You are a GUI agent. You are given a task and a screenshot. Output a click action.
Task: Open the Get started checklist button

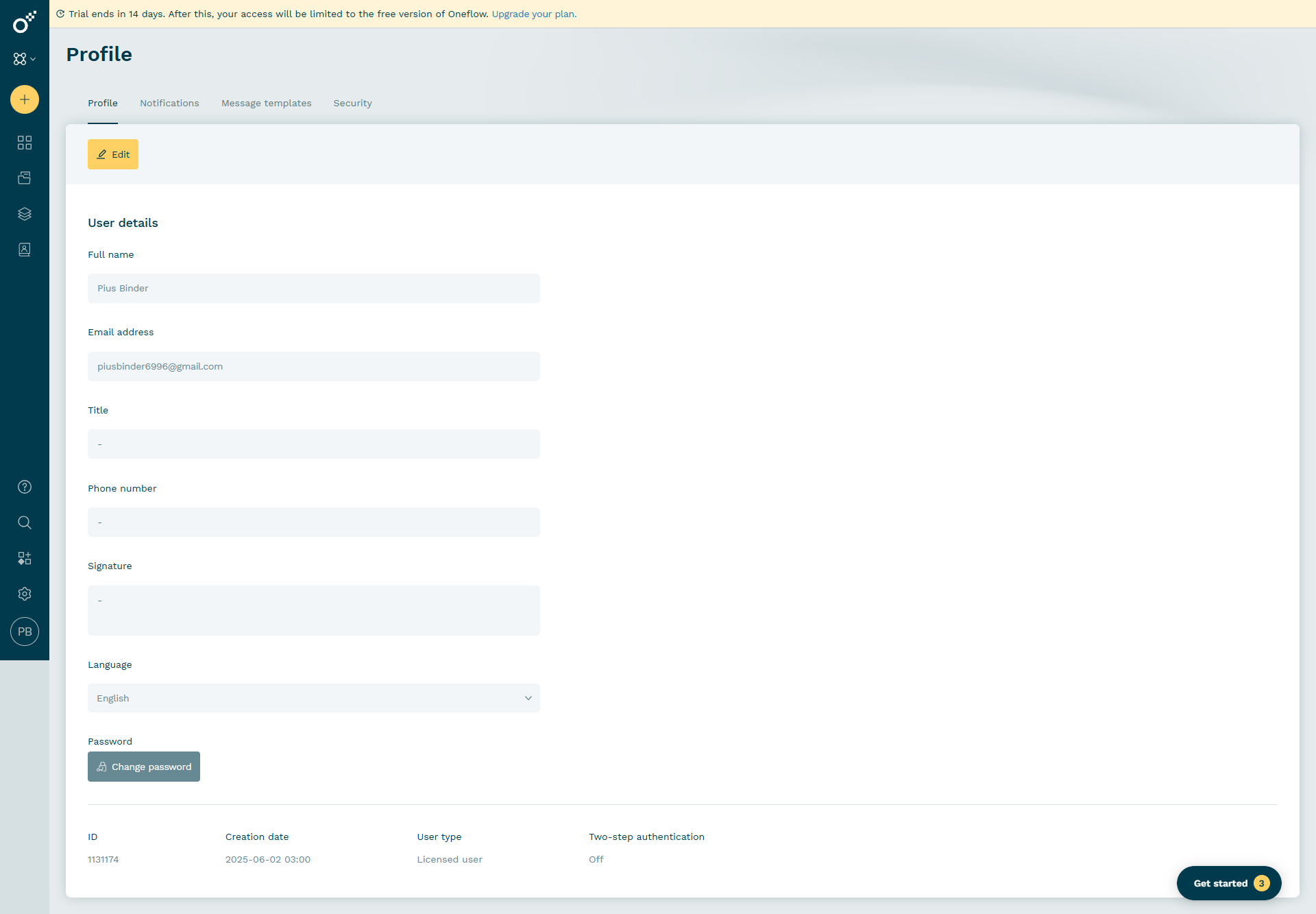1228,883
